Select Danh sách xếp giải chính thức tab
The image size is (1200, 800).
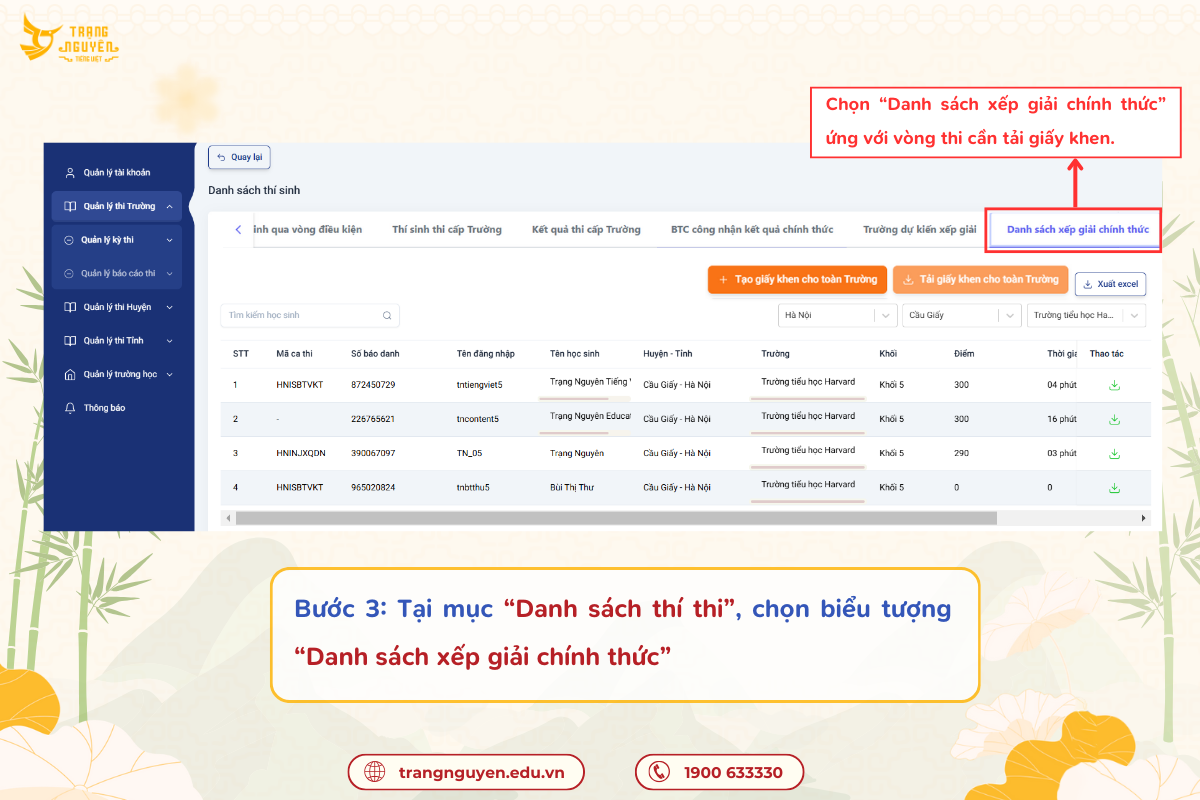click(1077, 230)
